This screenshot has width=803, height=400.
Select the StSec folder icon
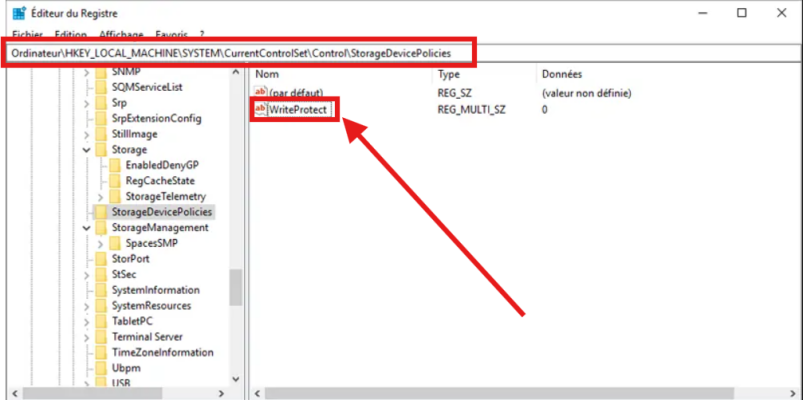[x=101, y=275]
